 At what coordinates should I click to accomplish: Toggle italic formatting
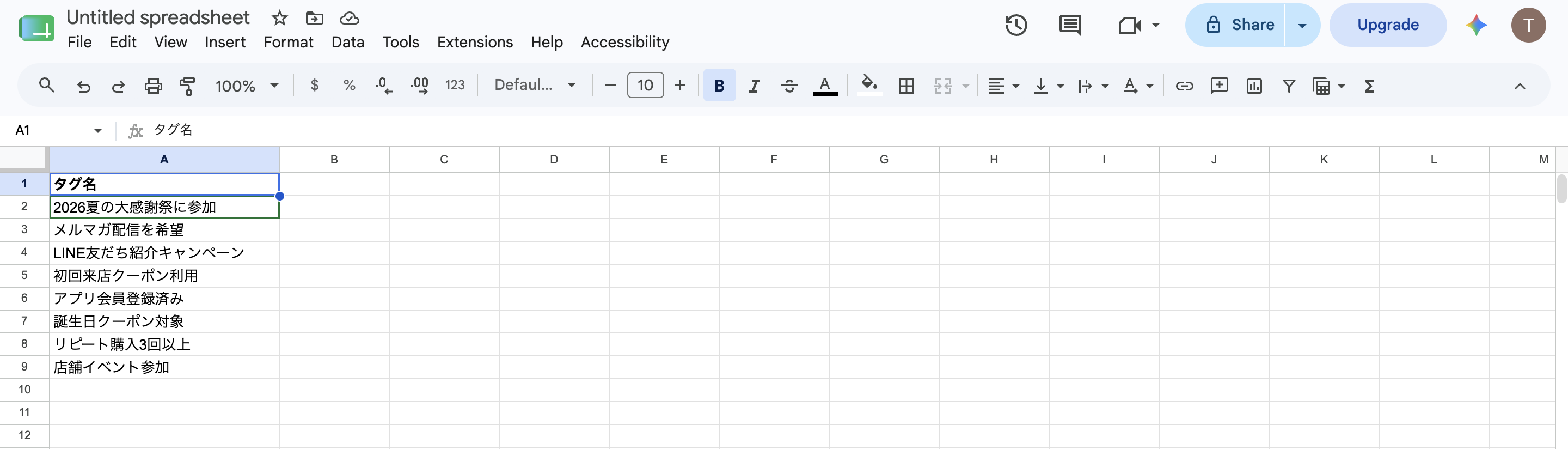tap(754, 86)
